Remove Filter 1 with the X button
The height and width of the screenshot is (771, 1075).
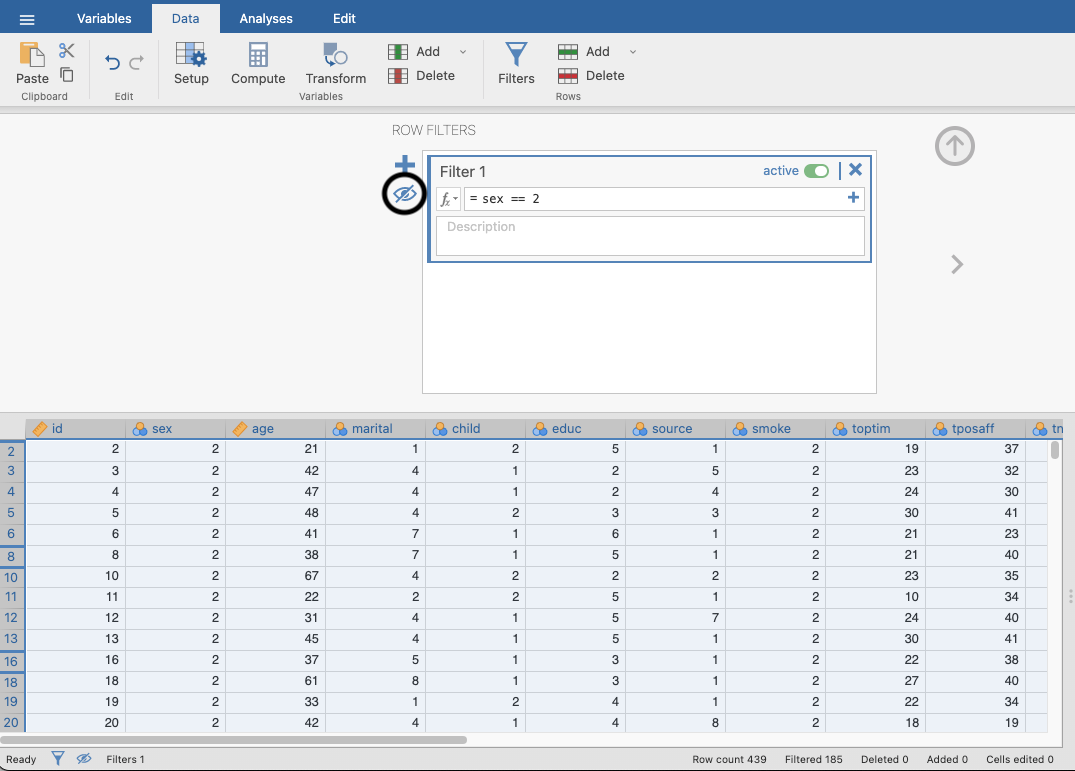point(855,171)
